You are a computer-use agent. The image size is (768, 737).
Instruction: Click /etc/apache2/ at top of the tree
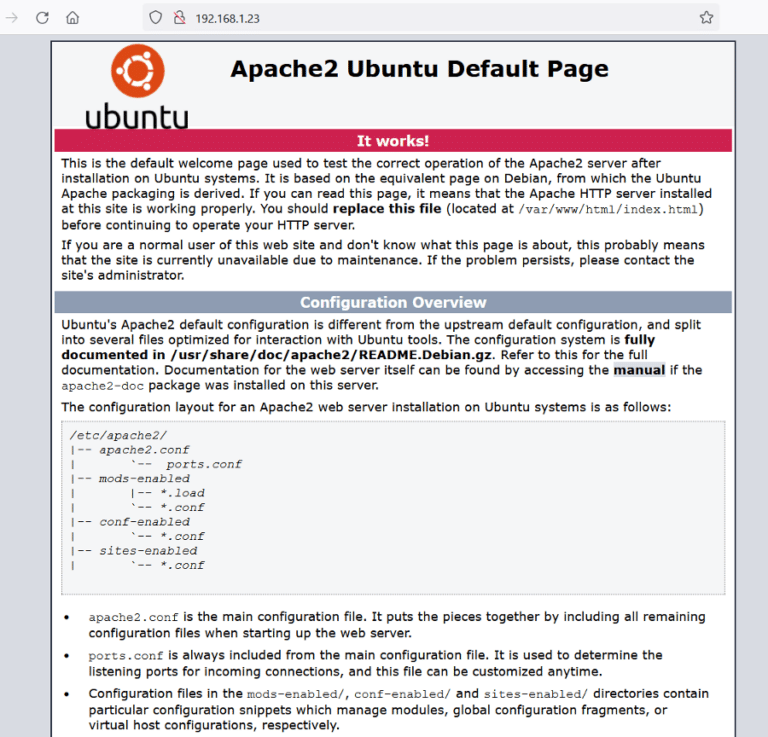[x=105, y=435]
